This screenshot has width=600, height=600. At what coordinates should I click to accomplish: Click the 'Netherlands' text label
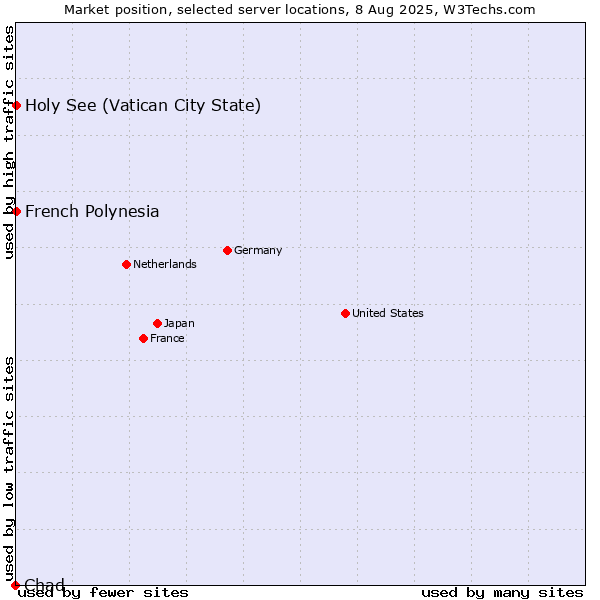click(x=165, y=264)
